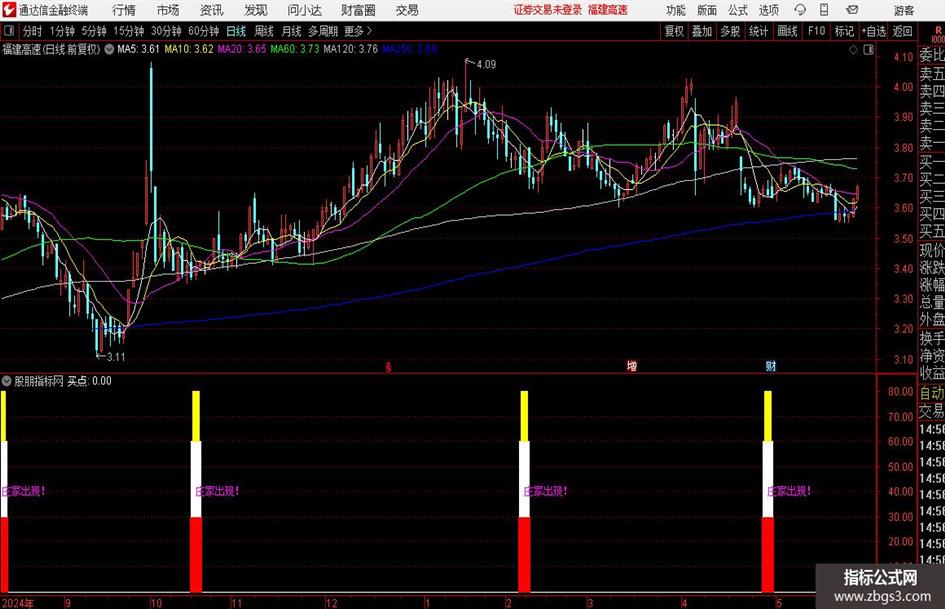Click the 统计 statistics toolbar button

coord(758,31)
